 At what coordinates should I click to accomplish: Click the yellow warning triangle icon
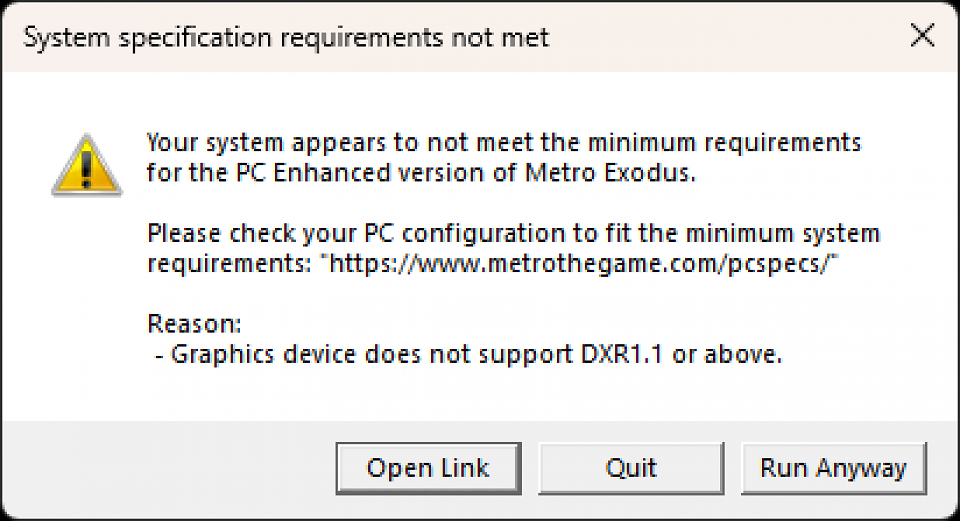(86, 166)
